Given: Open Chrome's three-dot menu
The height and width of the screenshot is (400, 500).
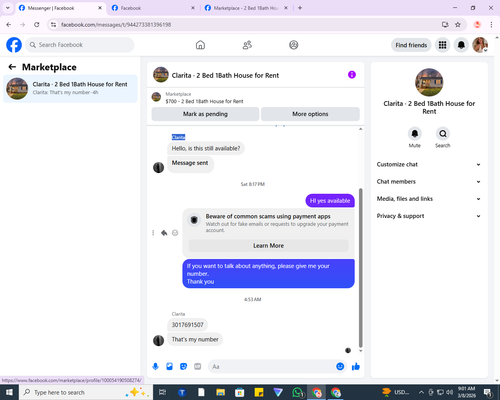Looking at the screenshot, I should coord(491,25).
